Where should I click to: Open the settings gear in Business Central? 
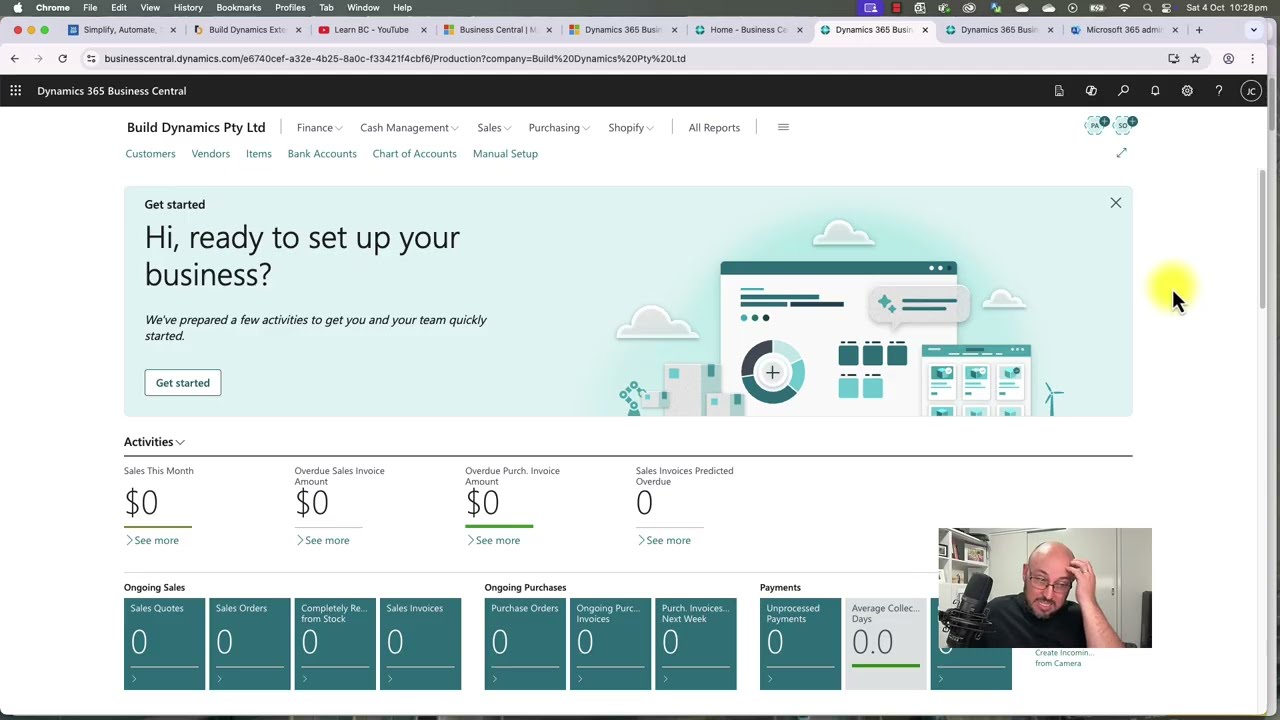pyautogui.click(x=1187, y=91)
